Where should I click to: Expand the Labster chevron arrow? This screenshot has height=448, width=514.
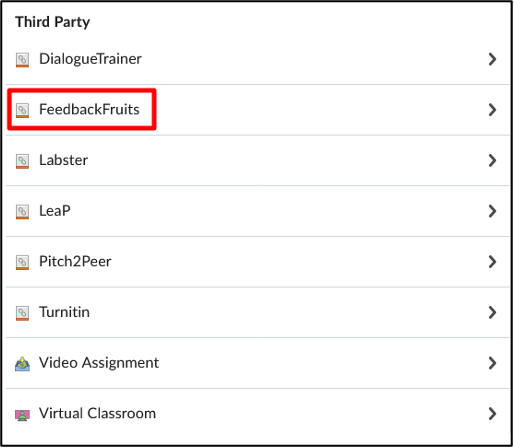492,161
